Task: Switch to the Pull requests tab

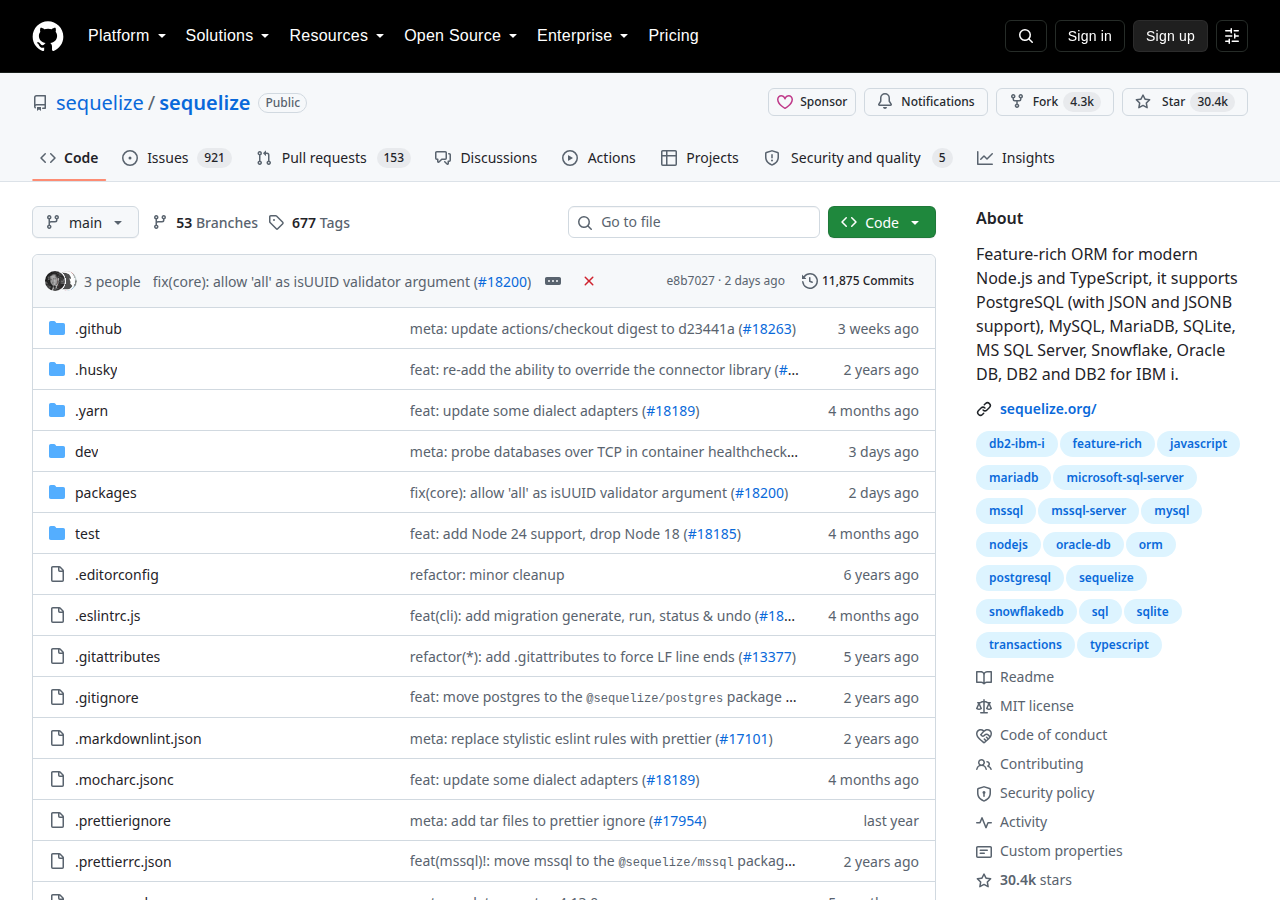Action: (333, 158)
